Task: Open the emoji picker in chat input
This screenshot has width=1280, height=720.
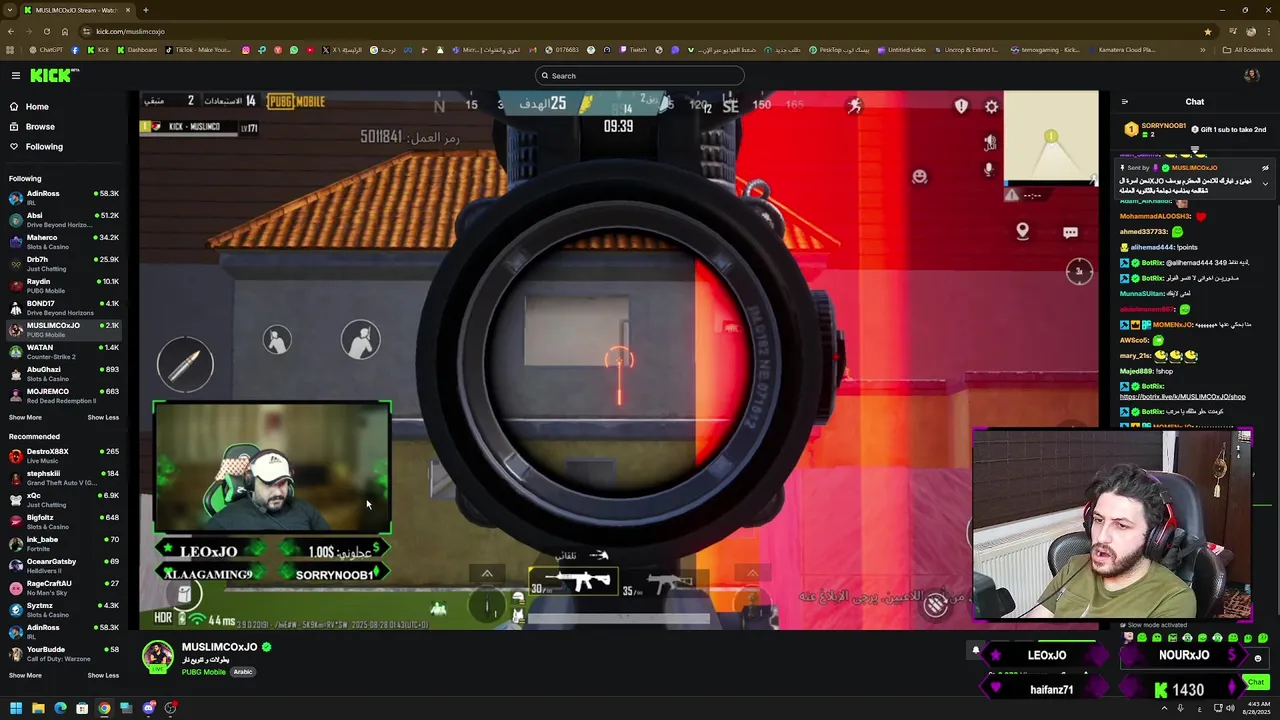Action: click(x=1258, y=659)
